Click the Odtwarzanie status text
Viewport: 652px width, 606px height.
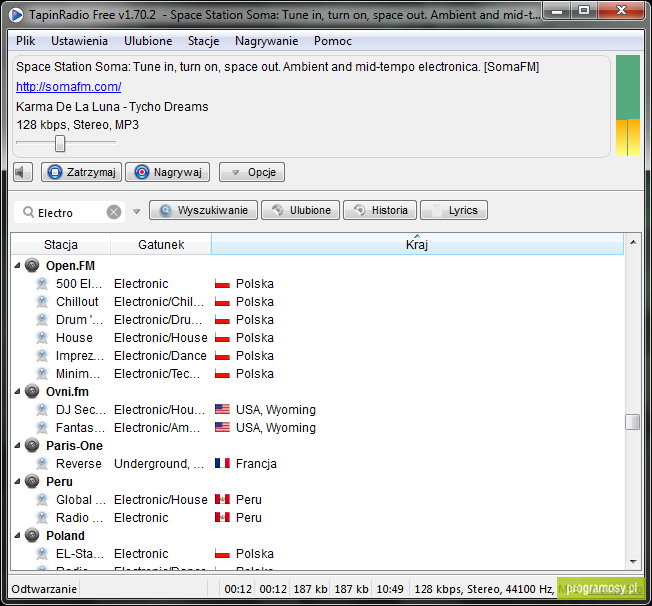click(x=44, y=589)
